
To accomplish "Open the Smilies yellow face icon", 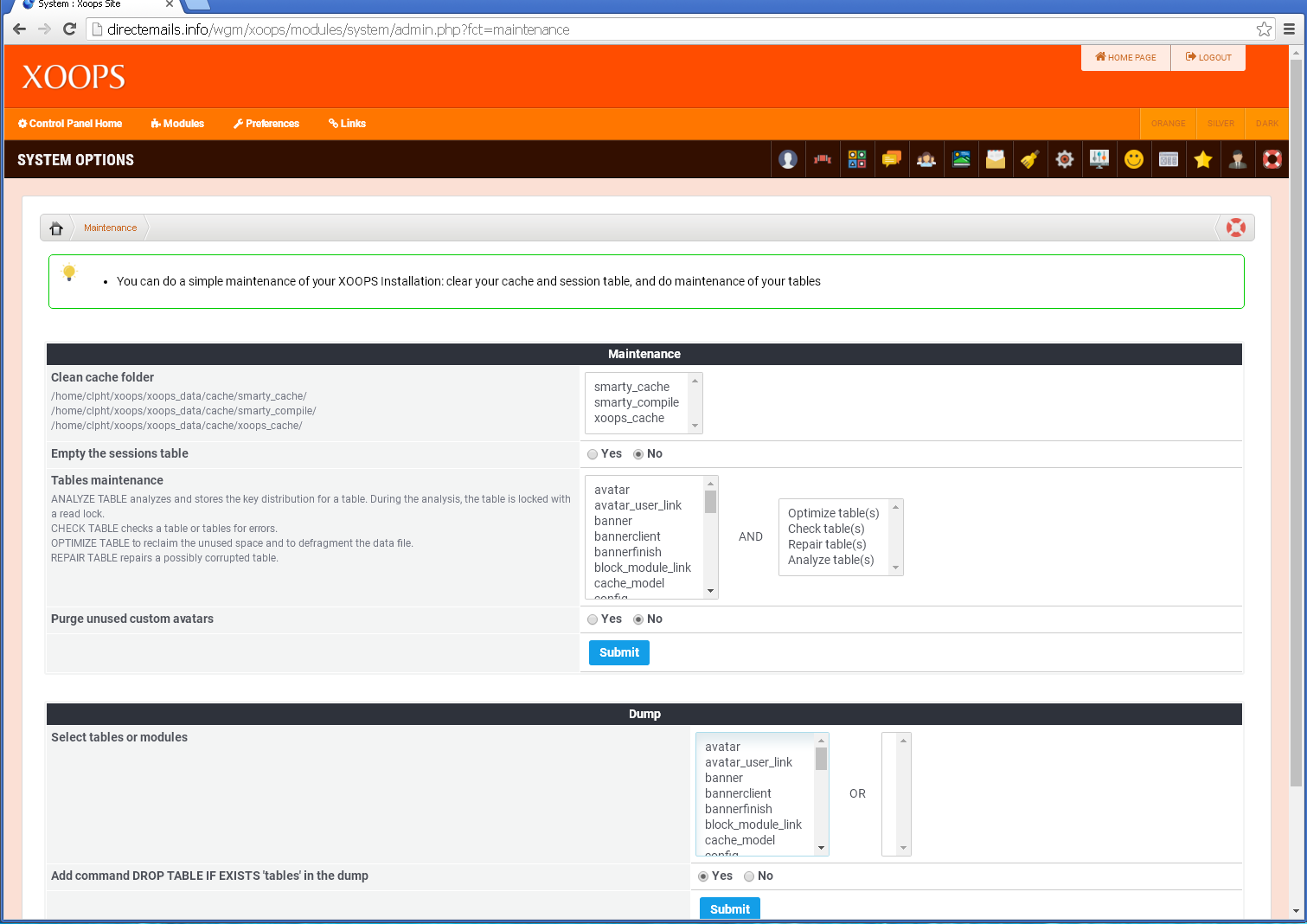I will pyautogui.click(x=1134, y=159).
